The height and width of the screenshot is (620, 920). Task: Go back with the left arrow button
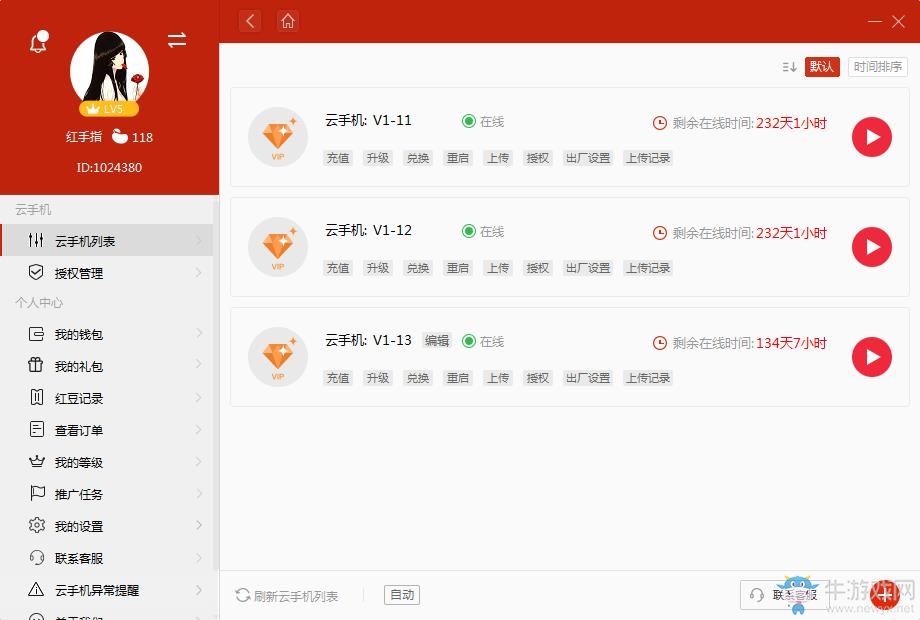[250, 21]
